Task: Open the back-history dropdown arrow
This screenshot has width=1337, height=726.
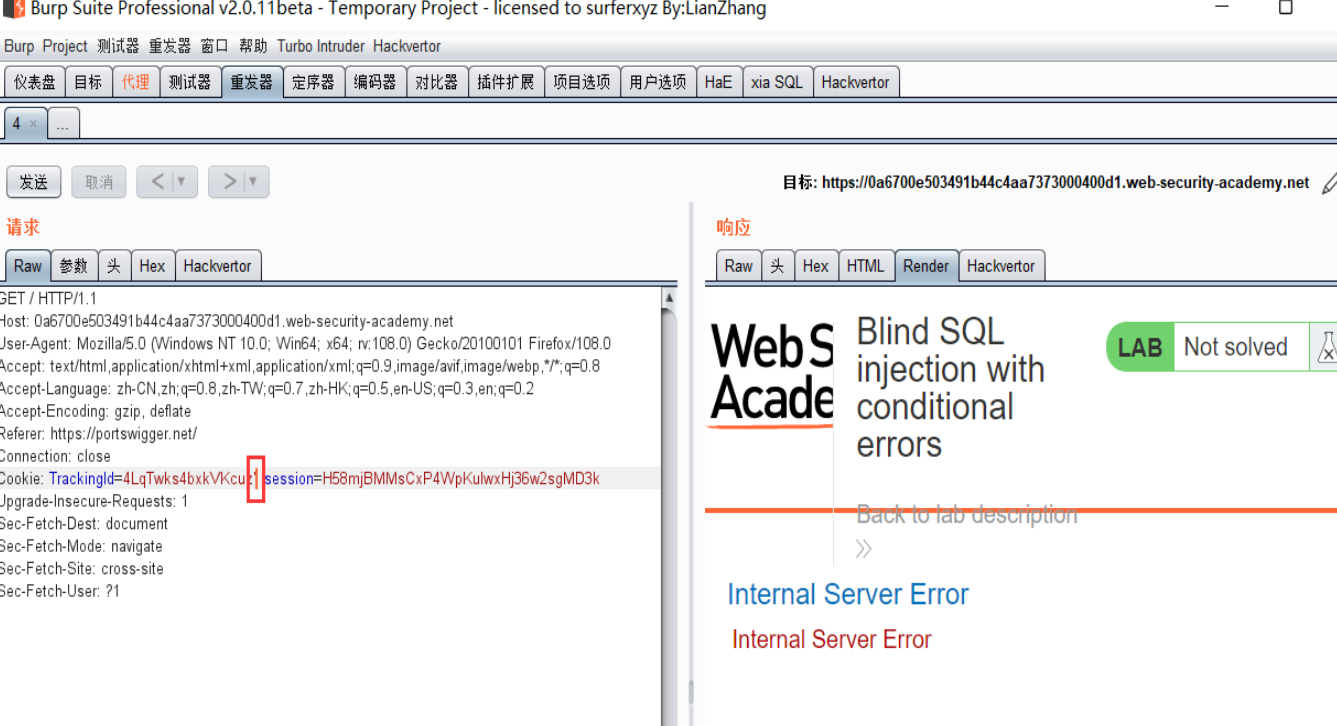Action: pyautogui.click(x=180, y=181)
